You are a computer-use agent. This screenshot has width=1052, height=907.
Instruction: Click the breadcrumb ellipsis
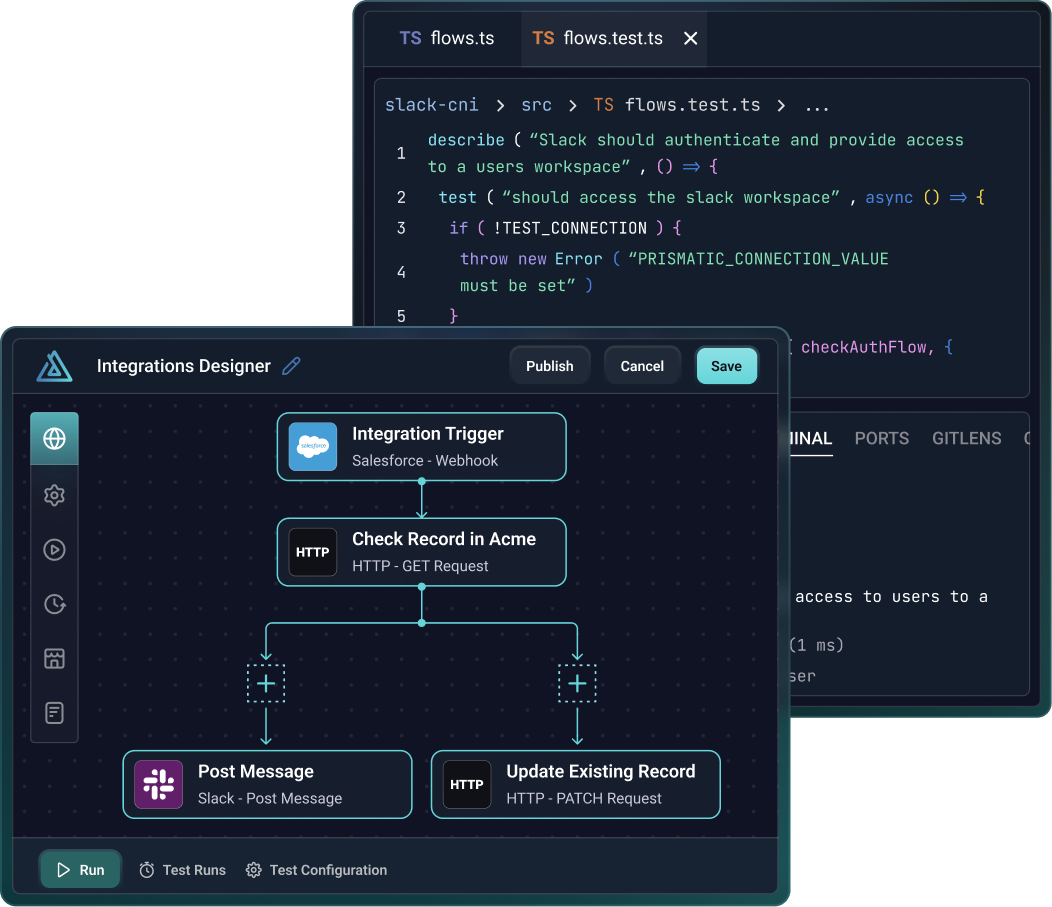(817, 107)
